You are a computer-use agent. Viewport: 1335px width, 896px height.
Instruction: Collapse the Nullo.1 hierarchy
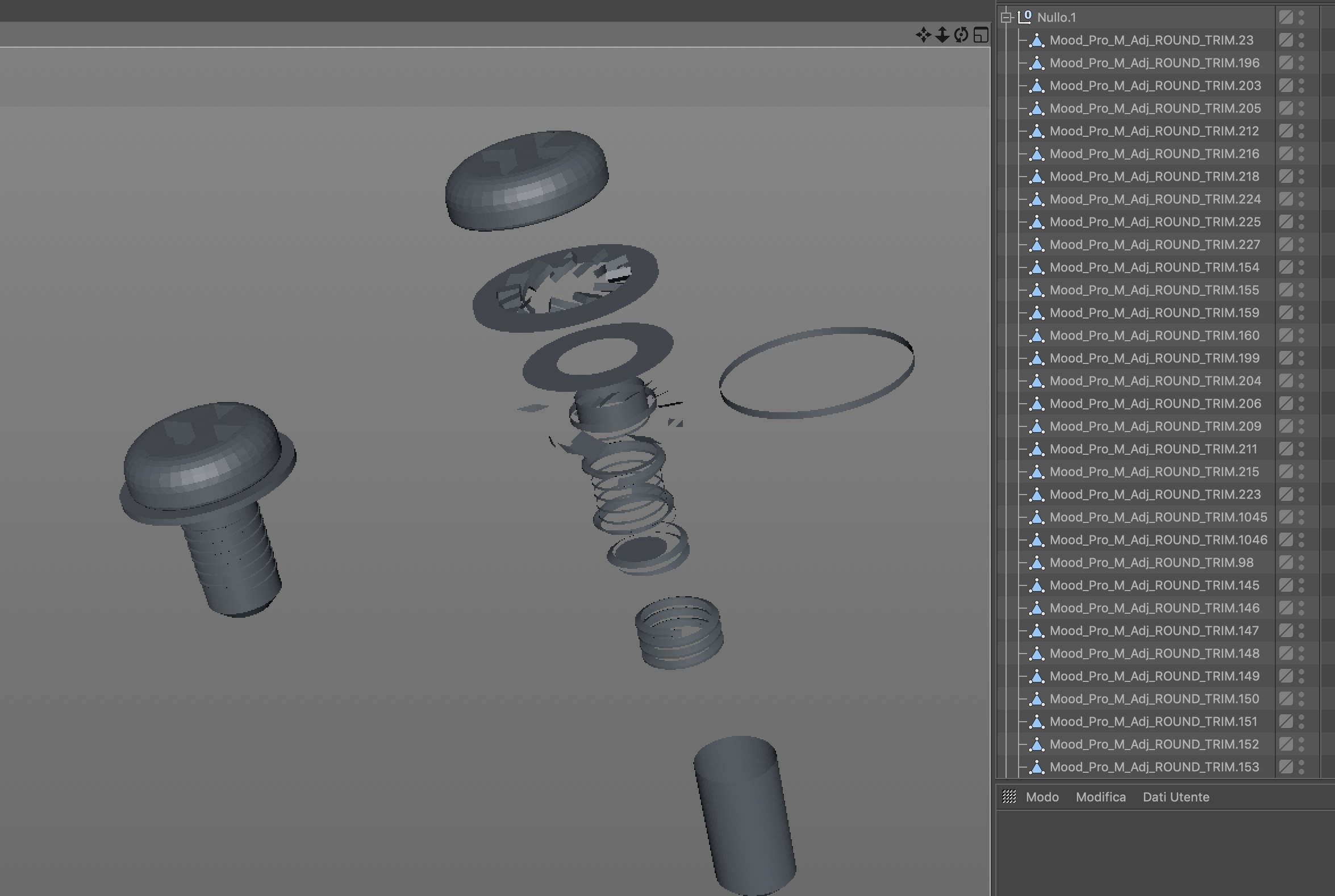[1006, 18]
